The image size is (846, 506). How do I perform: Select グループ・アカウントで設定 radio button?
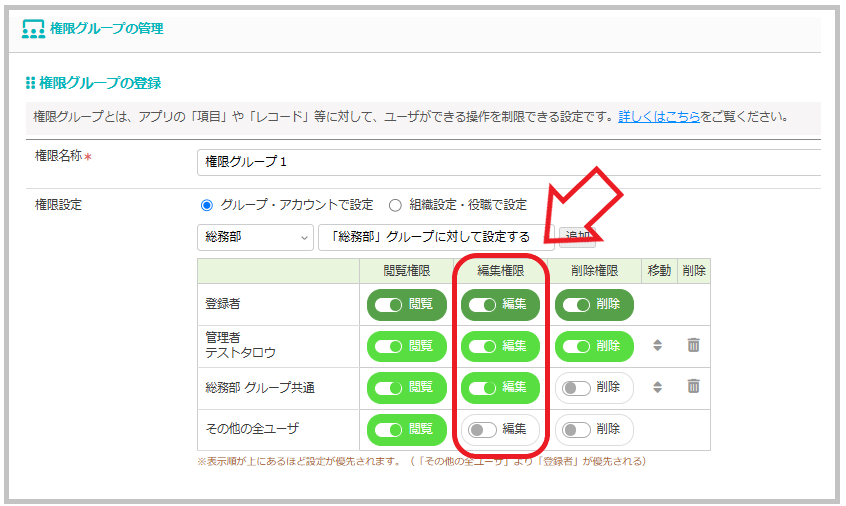click(x=207, y=205)
